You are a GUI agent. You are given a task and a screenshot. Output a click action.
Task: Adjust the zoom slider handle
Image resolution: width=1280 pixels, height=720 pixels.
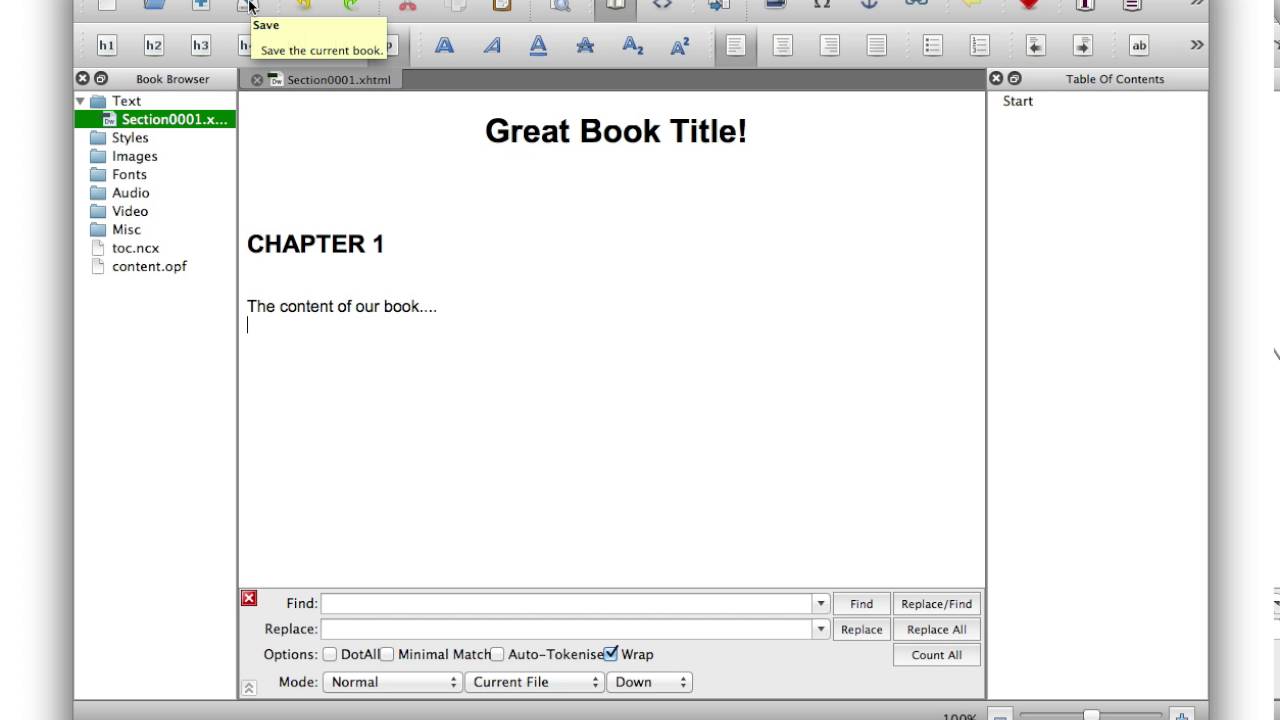point(1091,715)
